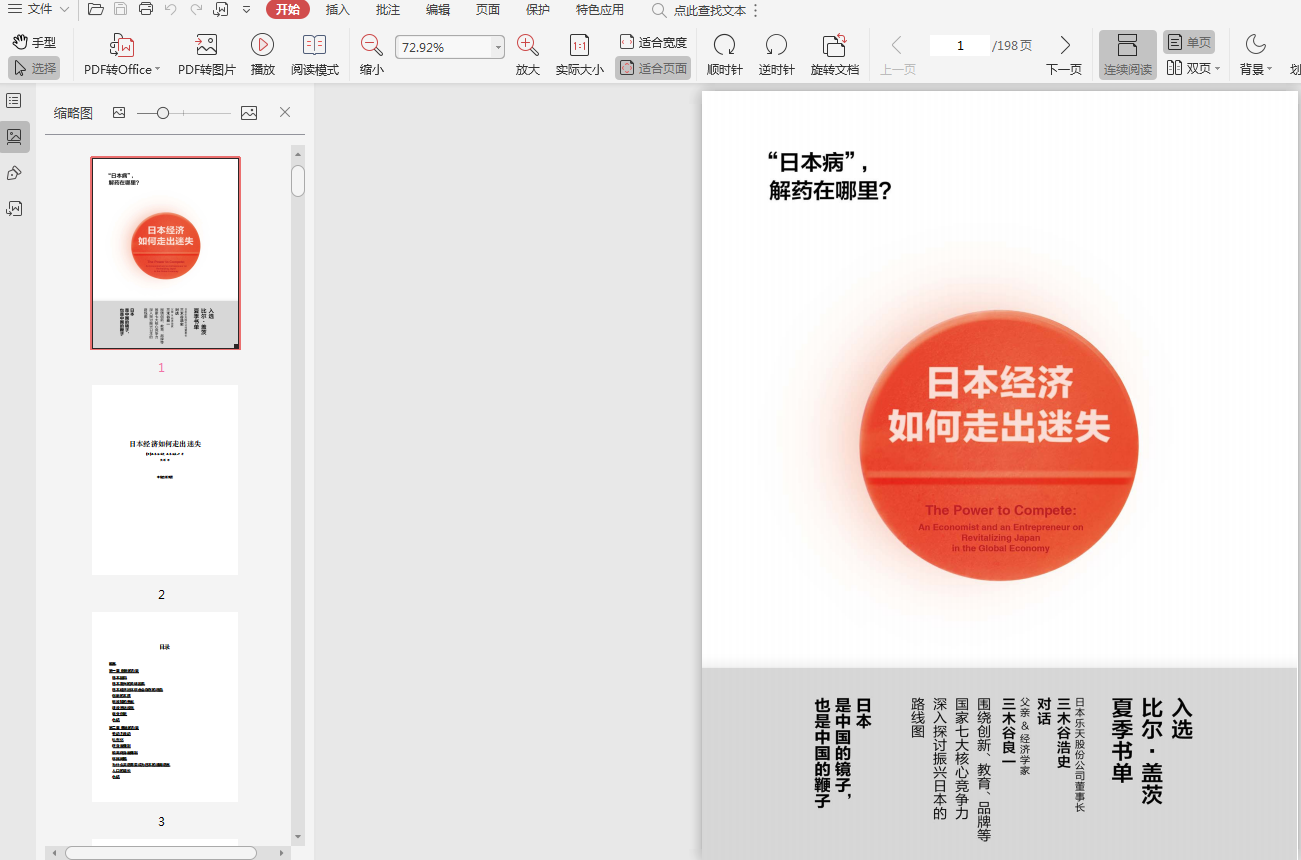Enter 阅读模式 reading mode
This screenshot has width=1301, height=860.
[x=314, y=46]
